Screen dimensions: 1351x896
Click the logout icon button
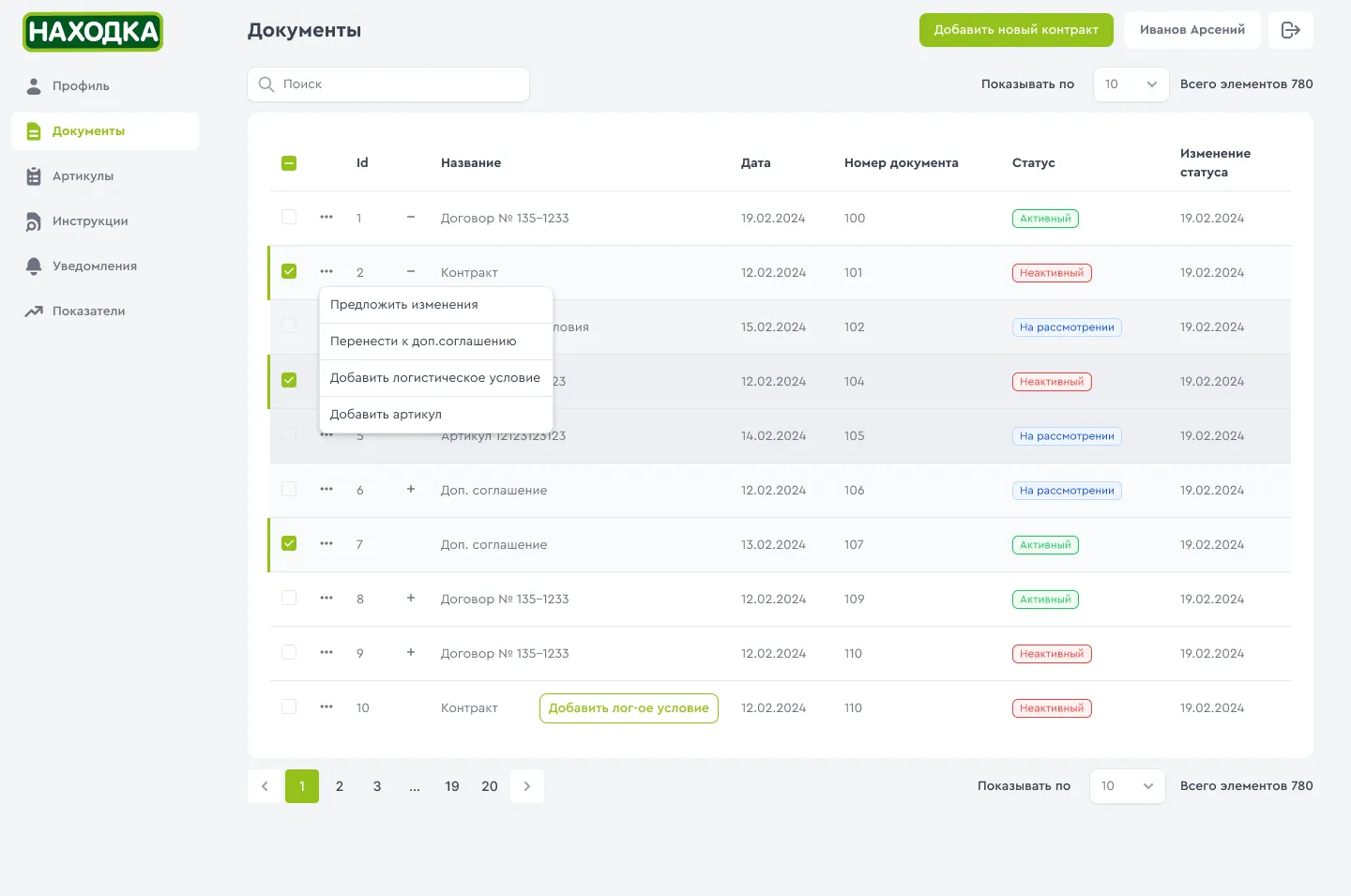tap(1291, 30)
